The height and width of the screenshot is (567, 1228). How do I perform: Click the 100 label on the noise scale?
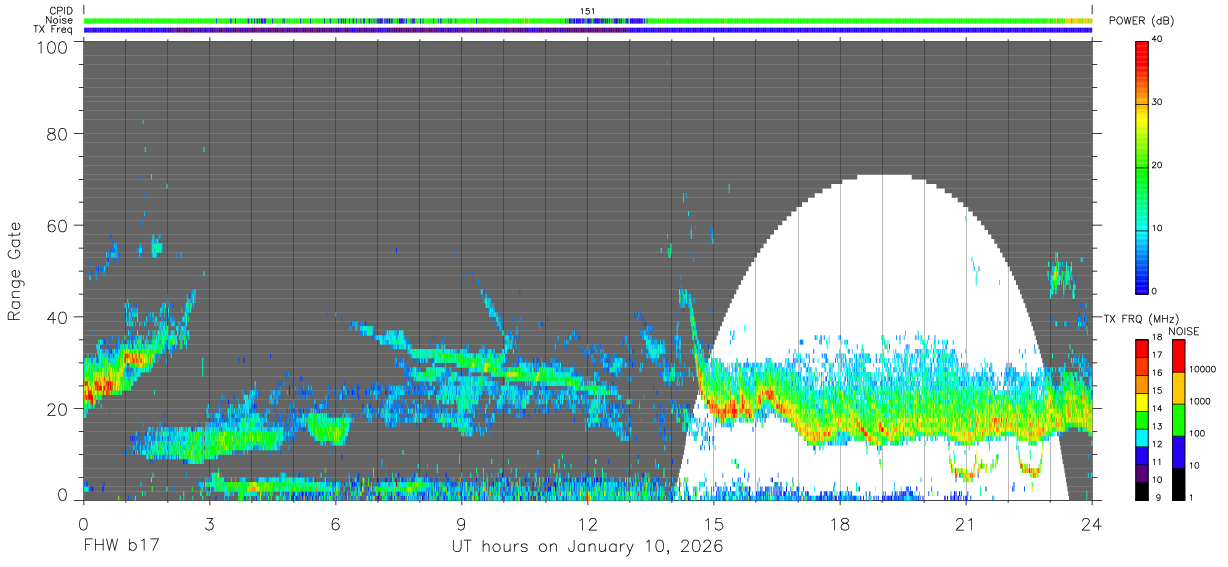pos(1196,433)
